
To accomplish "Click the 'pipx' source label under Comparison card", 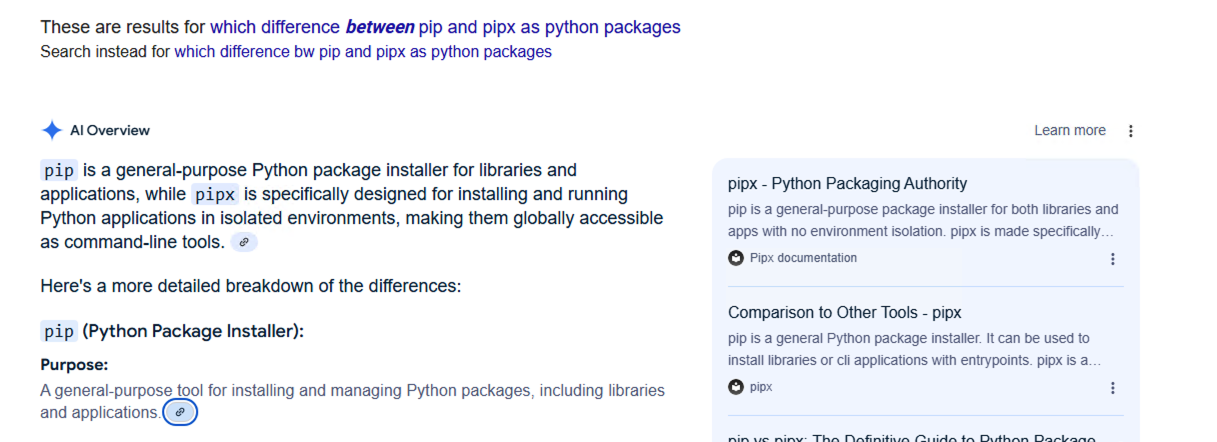I will pos(761,387).
